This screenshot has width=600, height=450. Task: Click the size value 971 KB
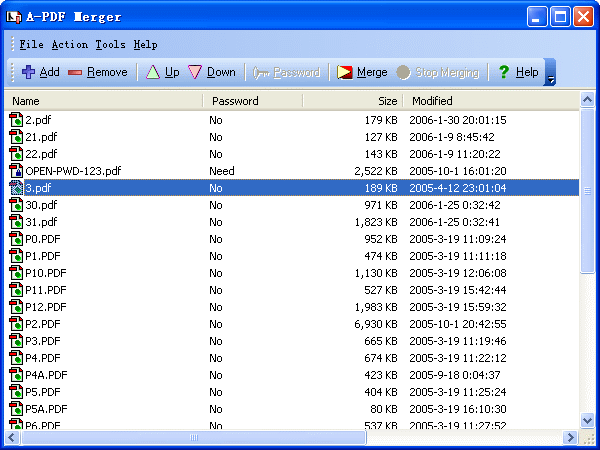[381, 205]
